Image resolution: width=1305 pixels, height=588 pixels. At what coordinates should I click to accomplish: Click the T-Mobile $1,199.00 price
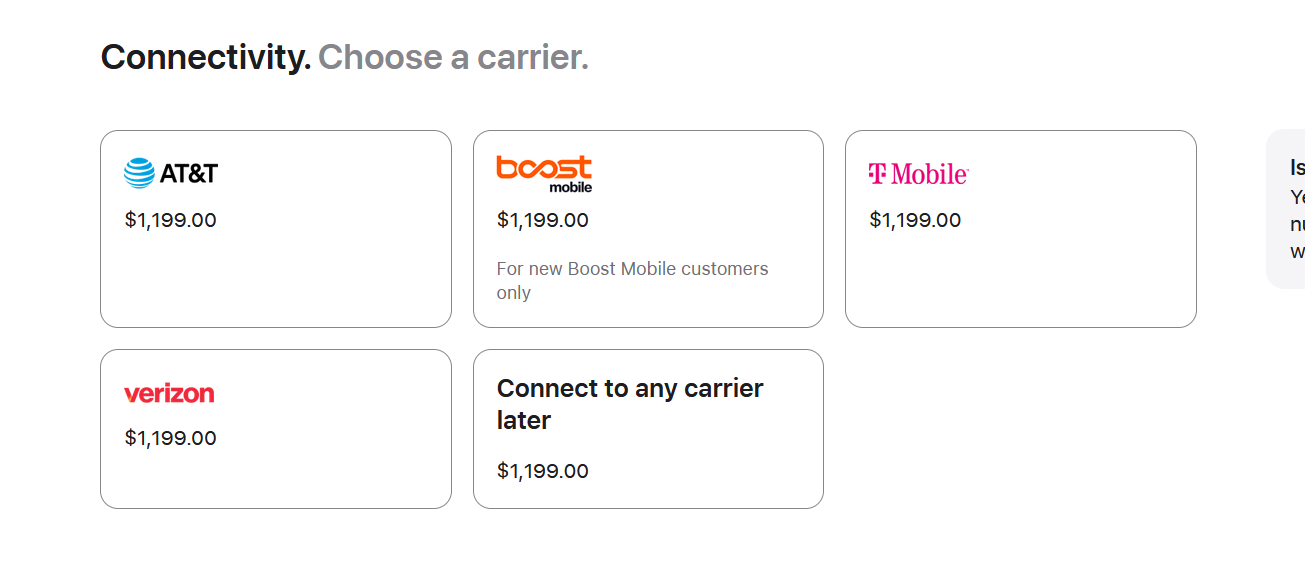(915, 220)
